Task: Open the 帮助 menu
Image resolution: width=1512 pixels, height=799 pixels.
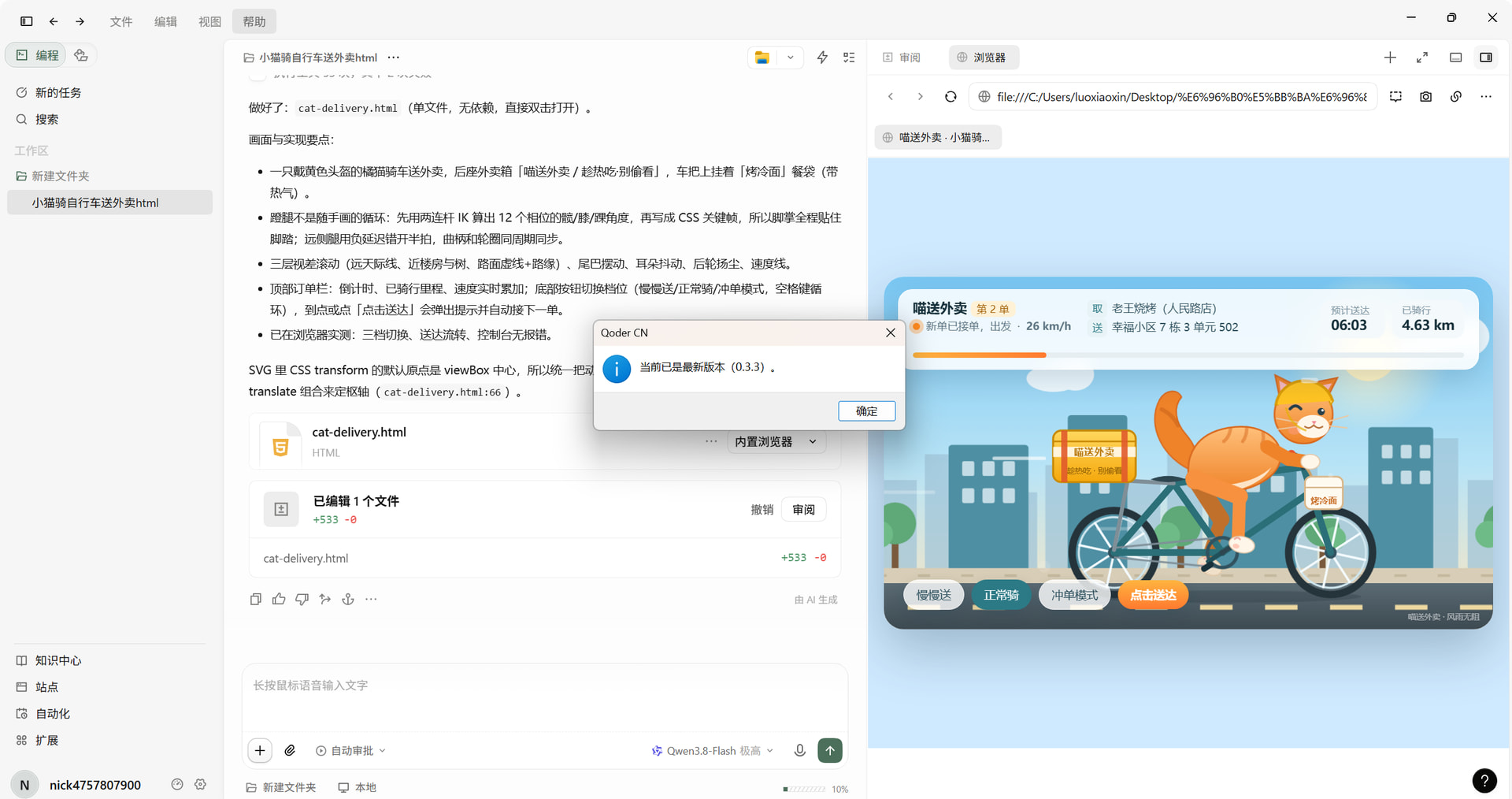Action: click(254, 21)
